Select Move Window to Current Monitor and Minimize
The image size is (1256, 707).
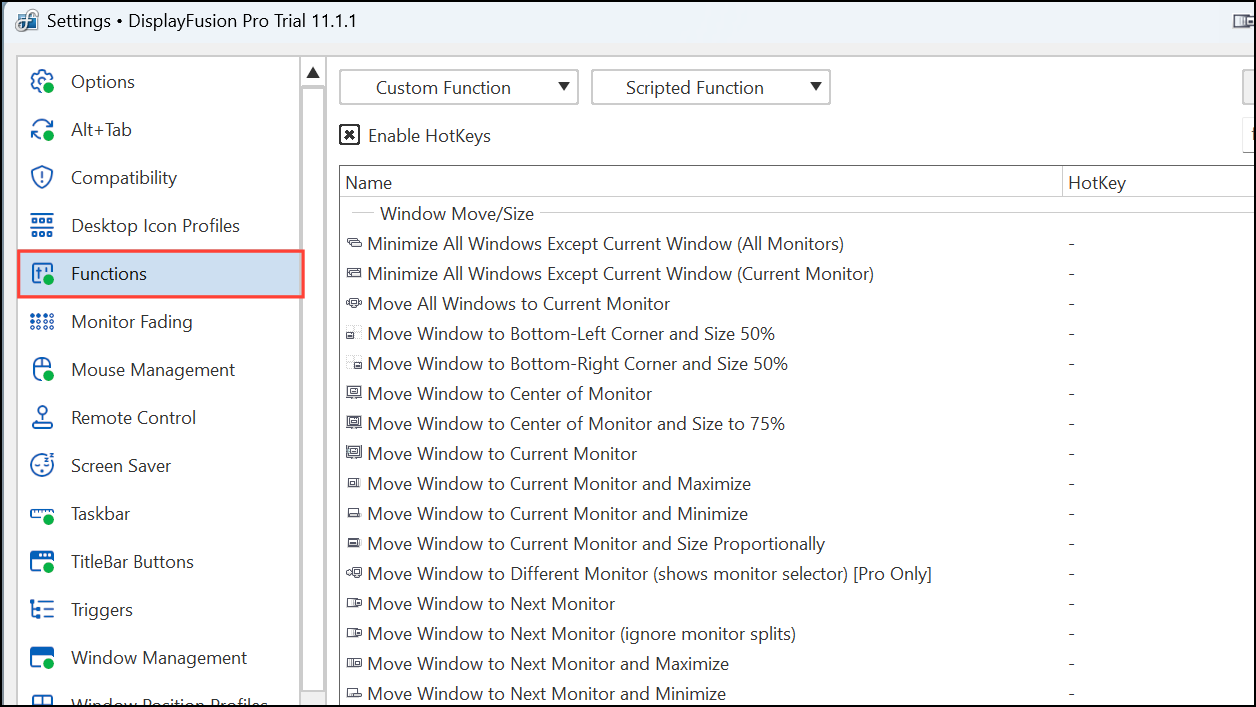[557, 514]
